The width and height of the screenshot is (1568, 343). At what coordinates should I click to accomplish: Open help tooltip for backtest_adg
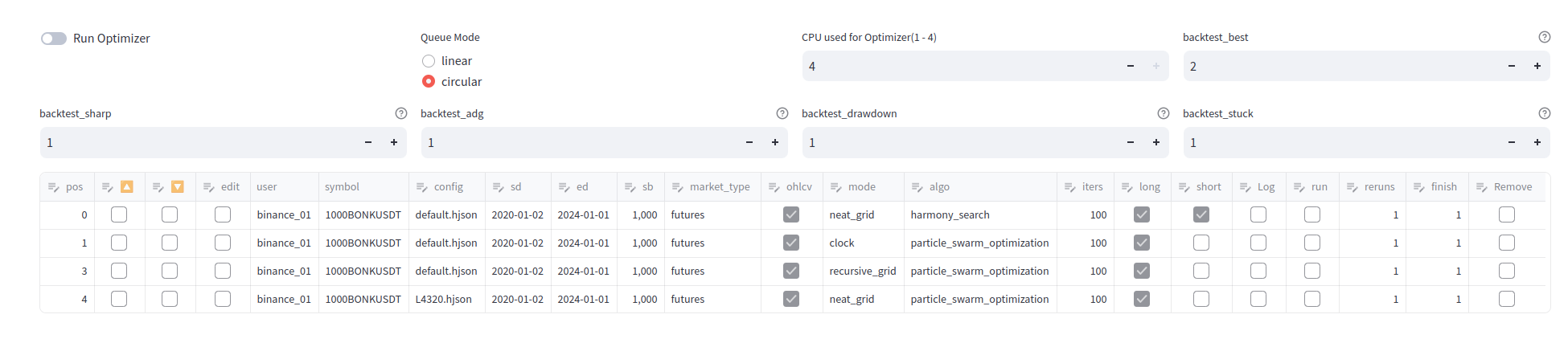coord(782,113)
